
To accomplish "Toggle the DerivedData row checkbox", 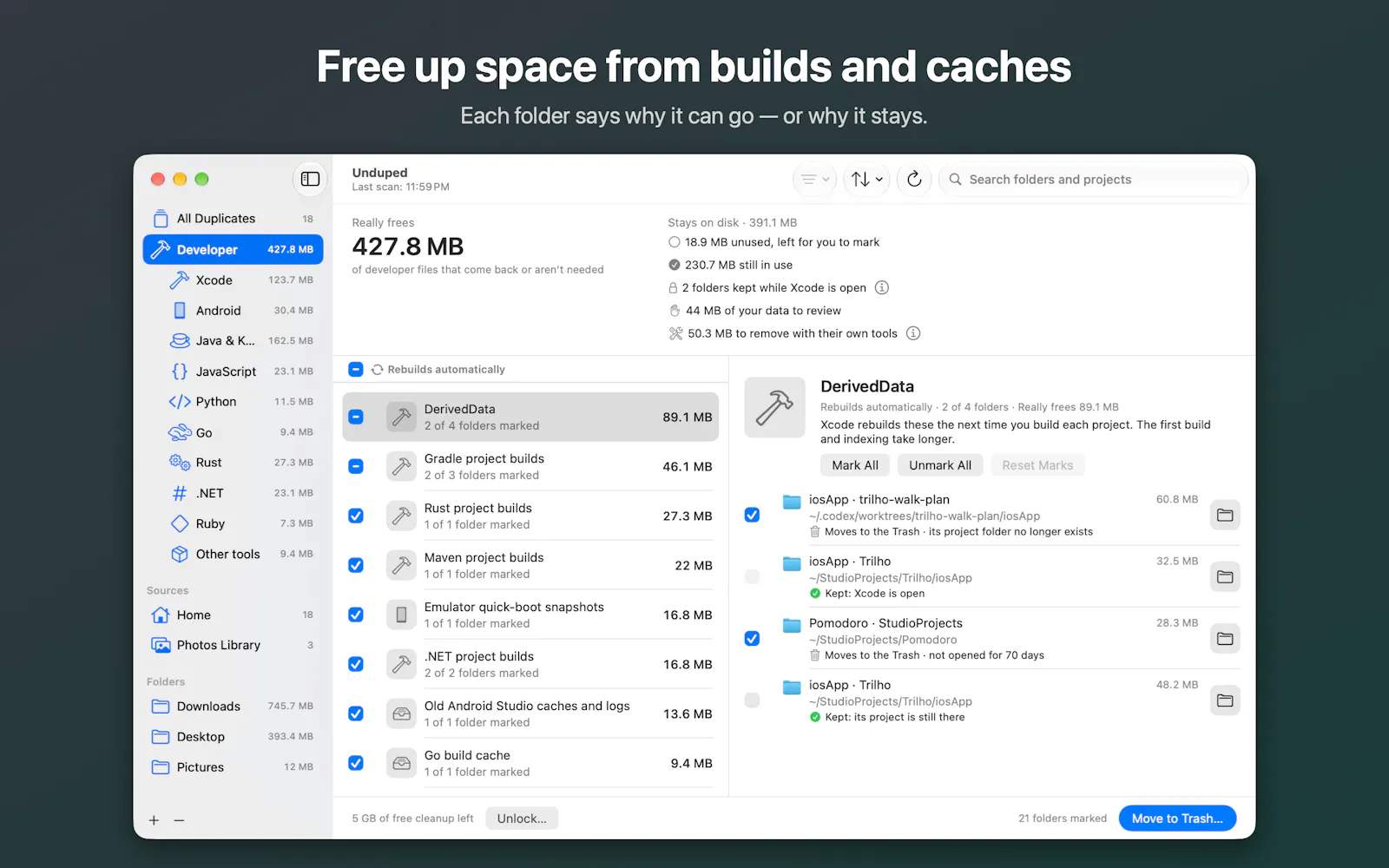I will [356, 417].
